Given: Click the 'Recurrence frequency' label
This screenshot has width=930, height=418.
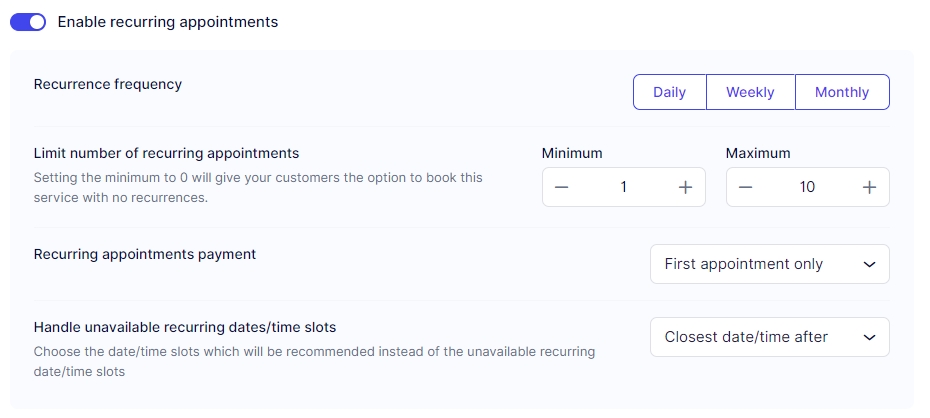Looking at the screenshot, I should [x=108, y=84].
